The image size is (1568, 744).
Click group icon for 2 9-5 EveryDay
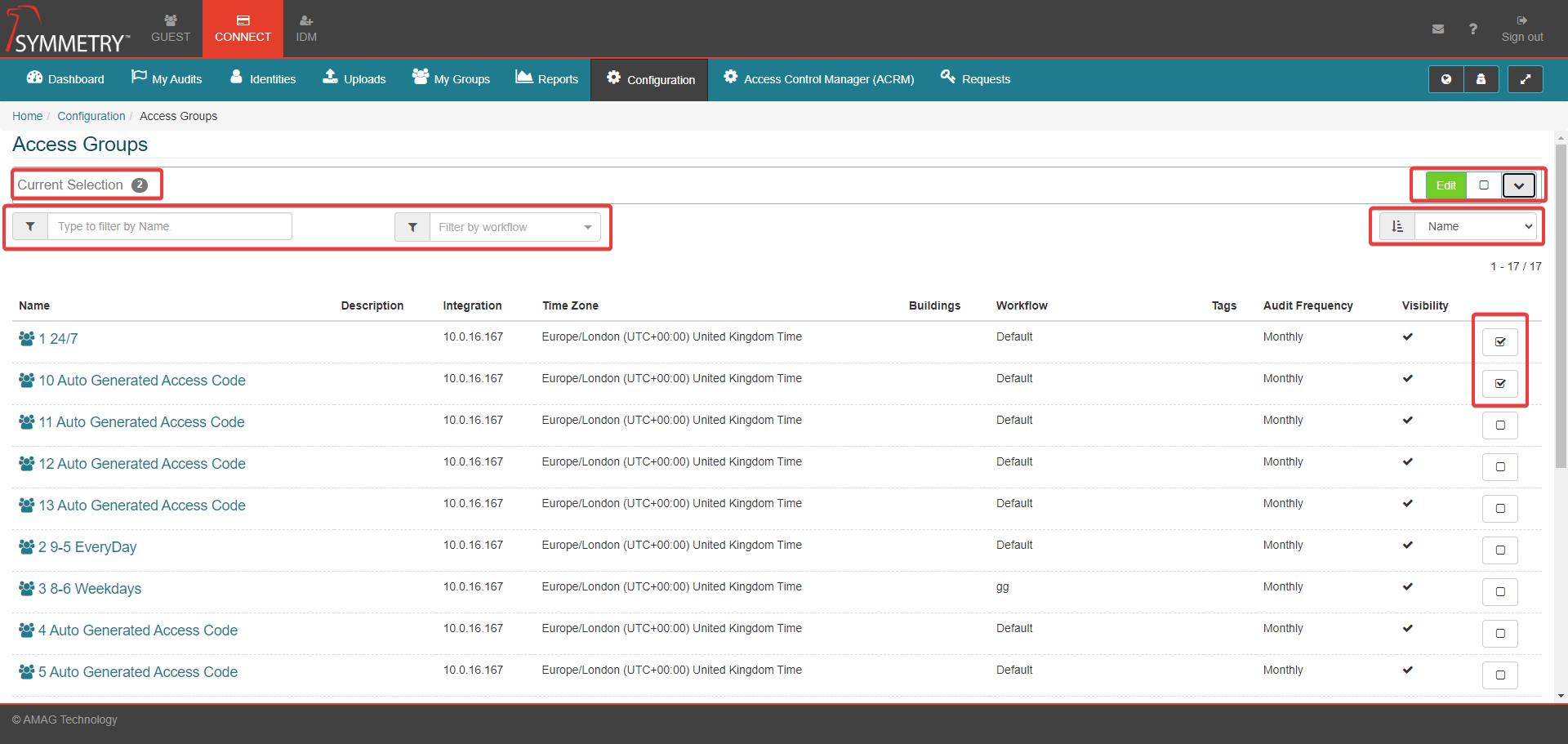pyautogui.click(x=27, y=546)
